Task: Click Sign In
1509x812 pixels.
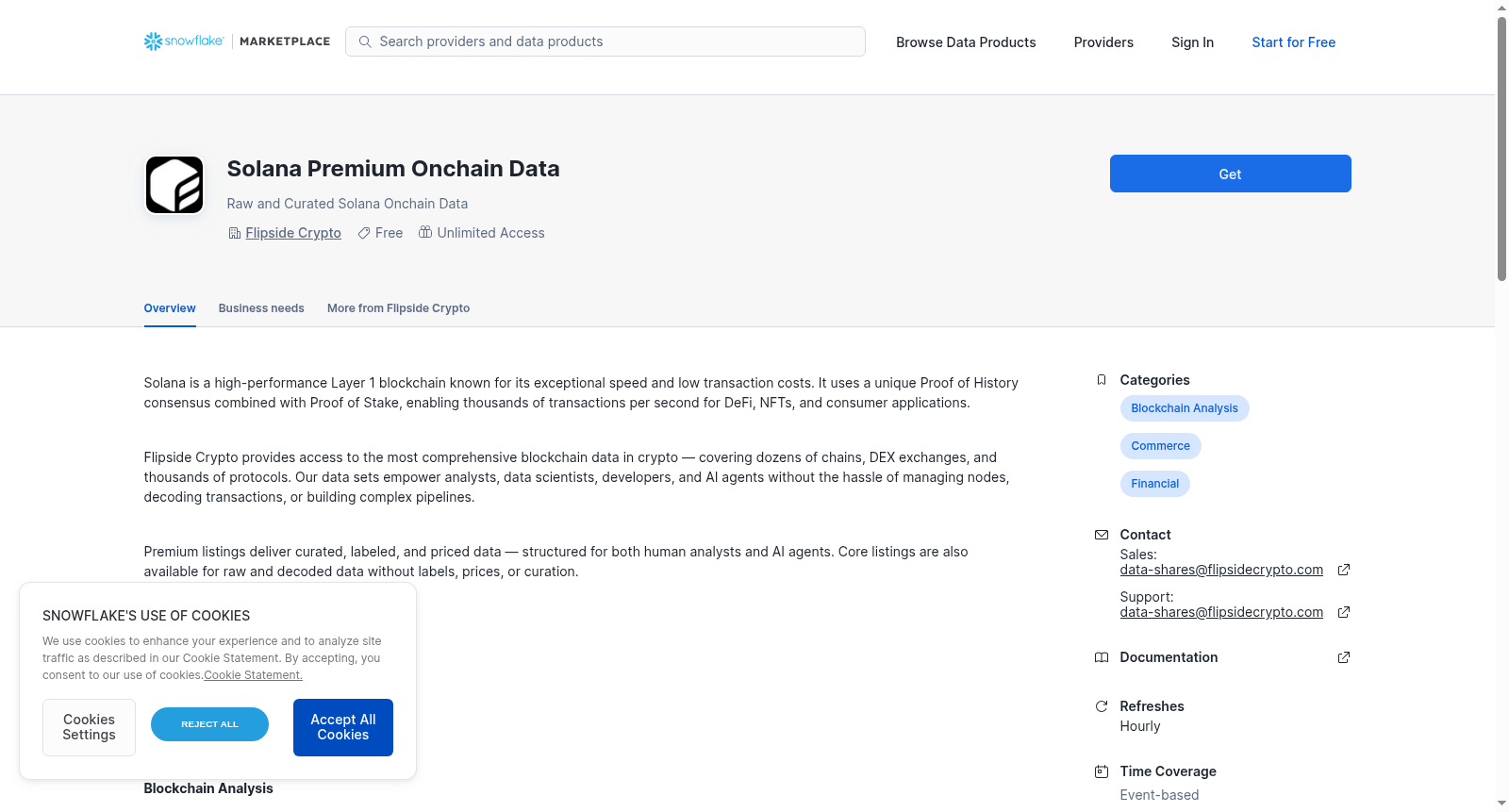Action: point(1192,42)
